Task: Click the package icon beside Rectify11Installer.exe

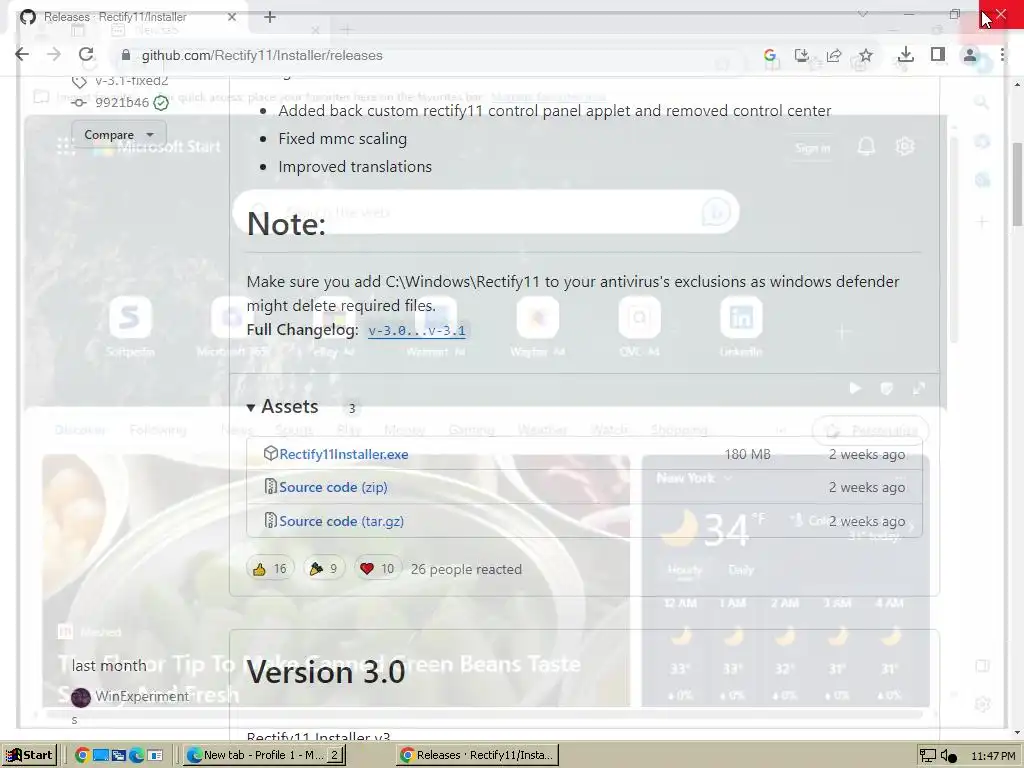Action: click(x=270, y=453)
